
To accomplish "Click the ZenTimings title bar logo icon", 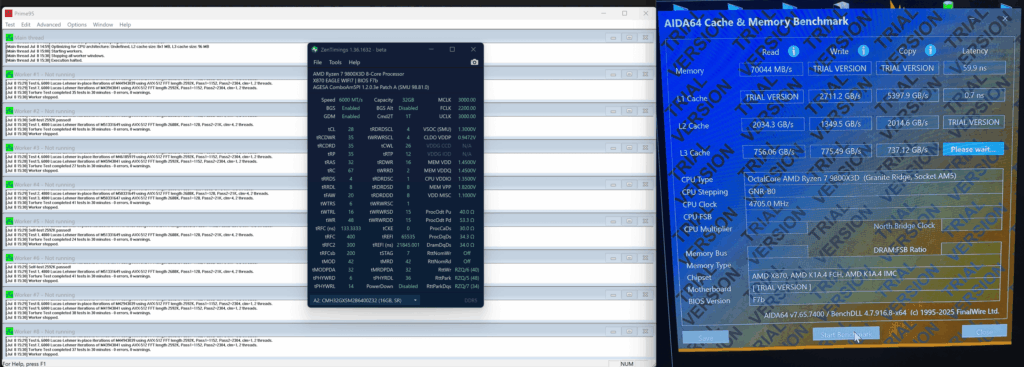I will coord(315,50).
